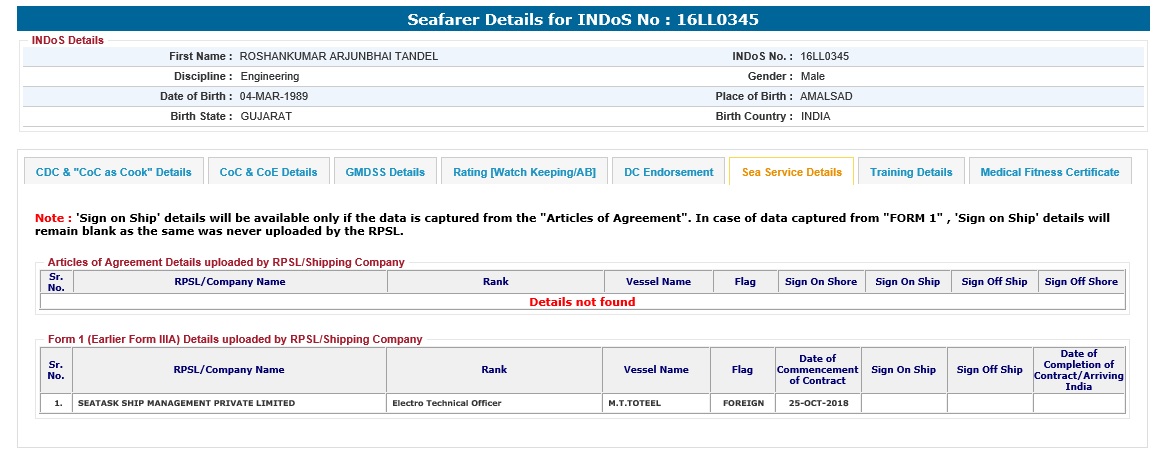
Task: Open the Medical Fitness Certificate tab
Action: [x=1049, y=172]
